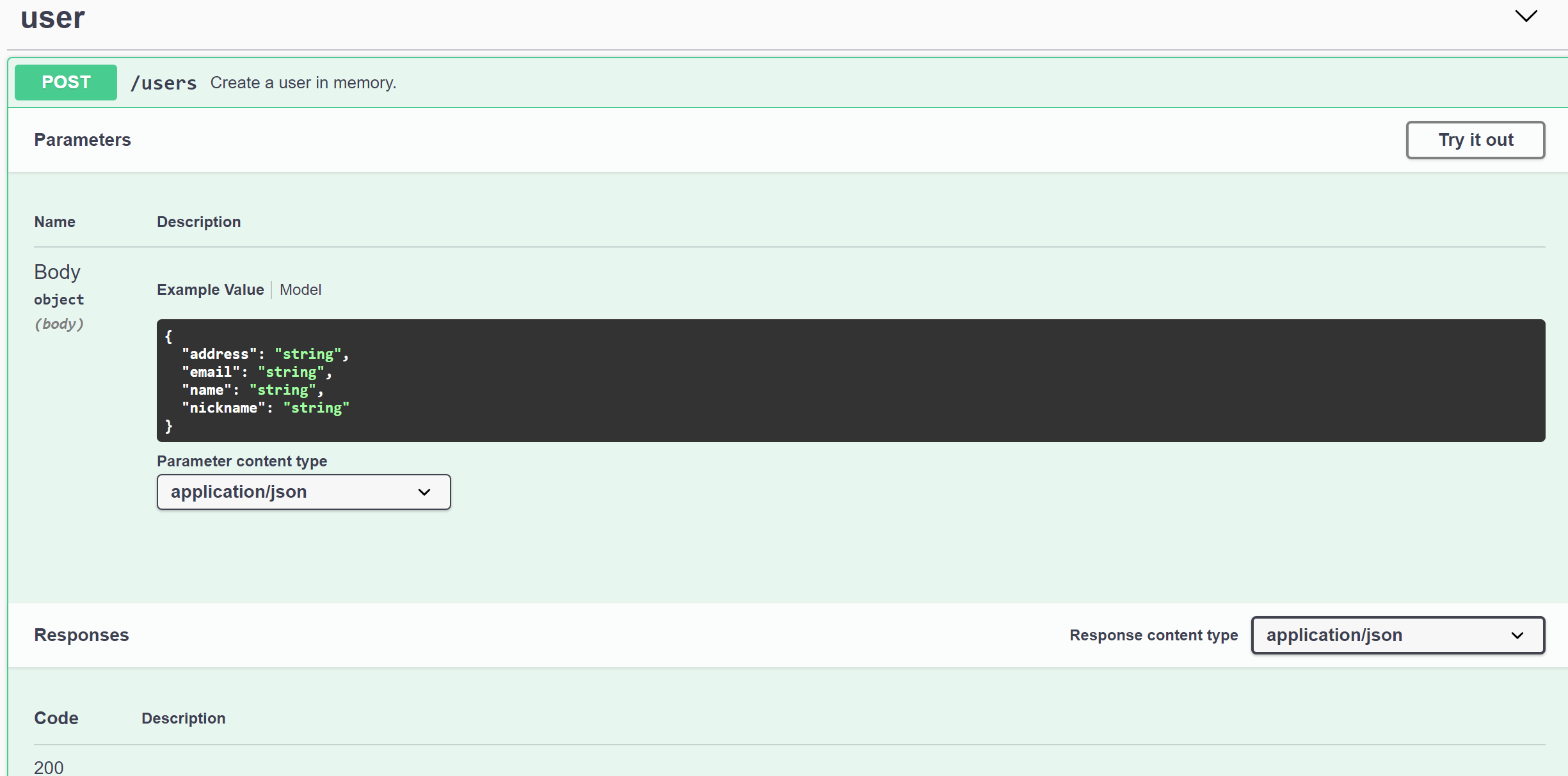Open Response content type dropdown
The width and height of the screenshot is (1568, 776).
tap(1397, 635)
